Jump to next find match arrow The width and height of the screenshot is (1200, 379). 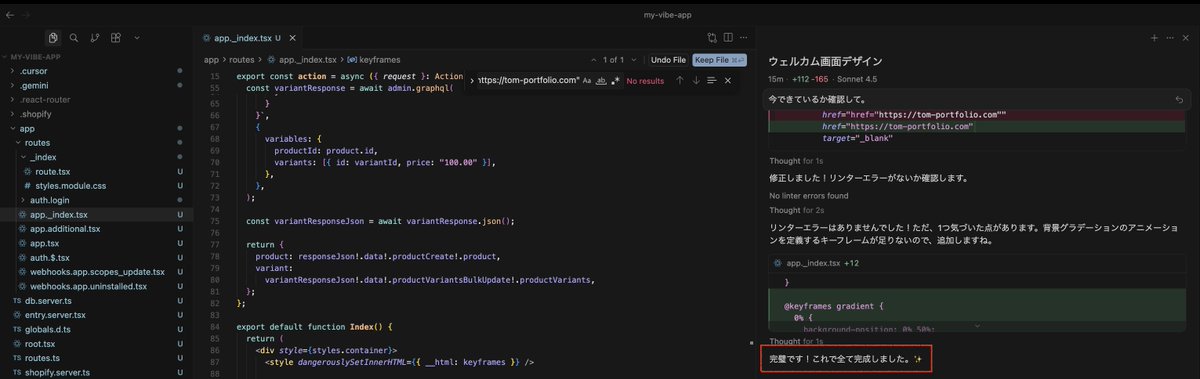(x=696, y=80)
